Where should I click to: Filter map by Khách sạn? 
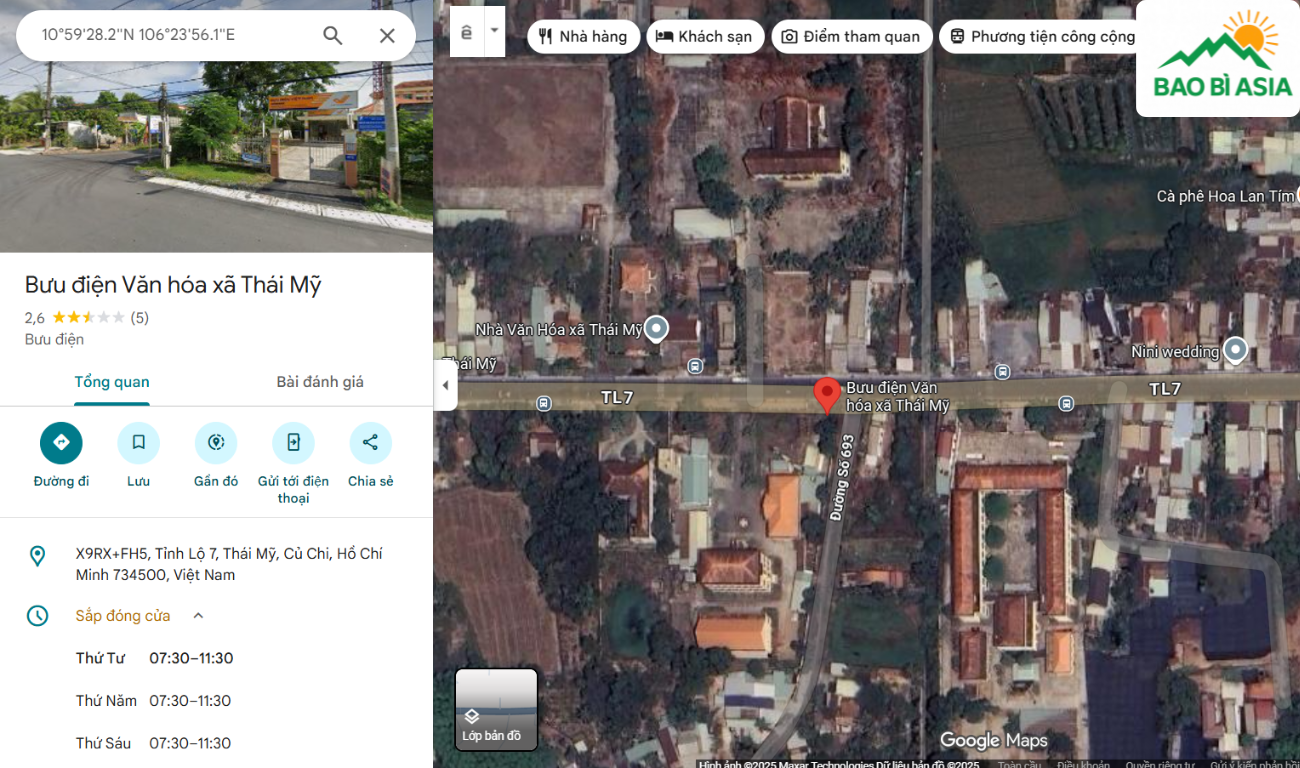[x=705, y=37]
